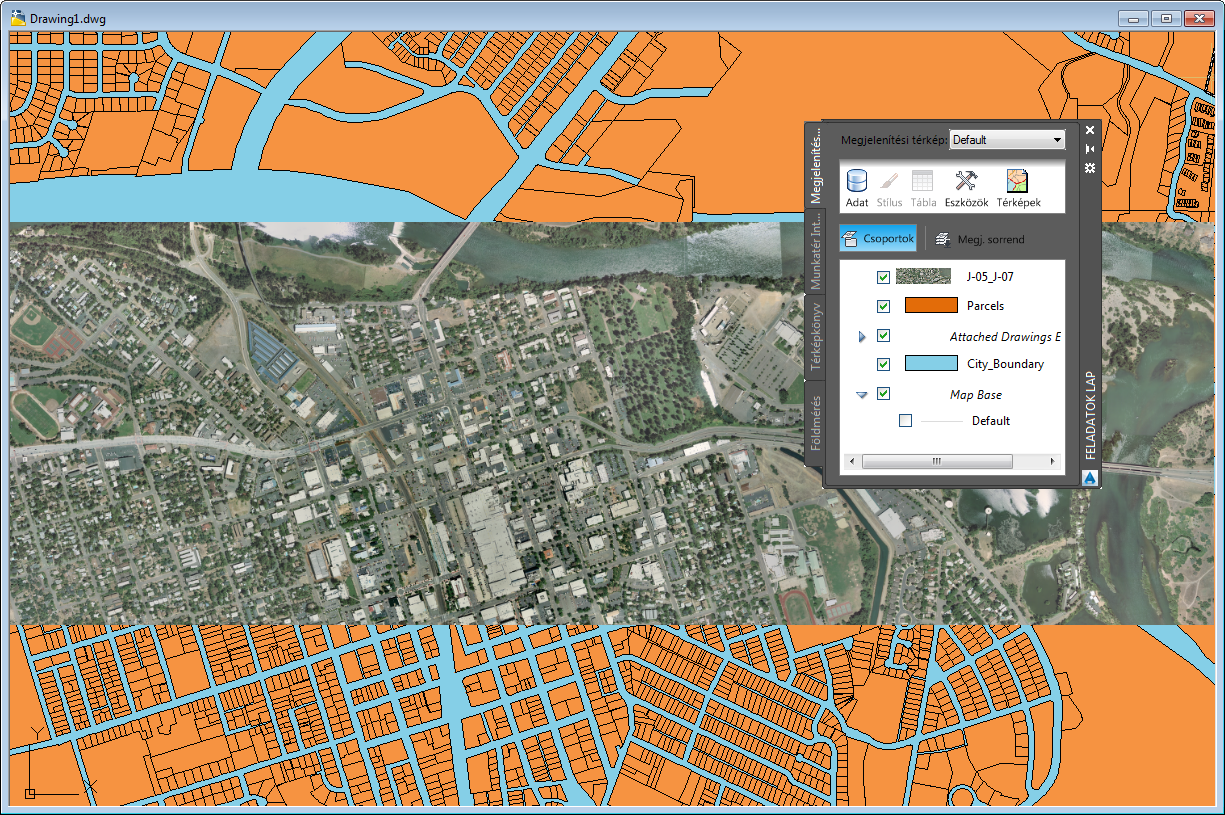The width and height of the screenshot is (1225, 815).
Task: Select the Megjelenítés tab
Action: click(x=815, y=166)
